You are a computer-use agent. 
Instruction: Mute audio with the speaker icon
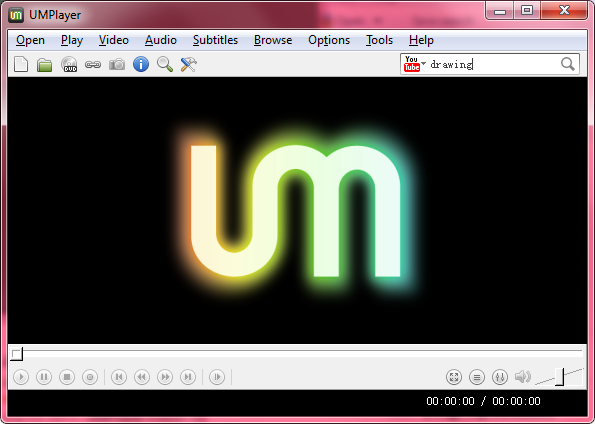(x=523, y=377)
